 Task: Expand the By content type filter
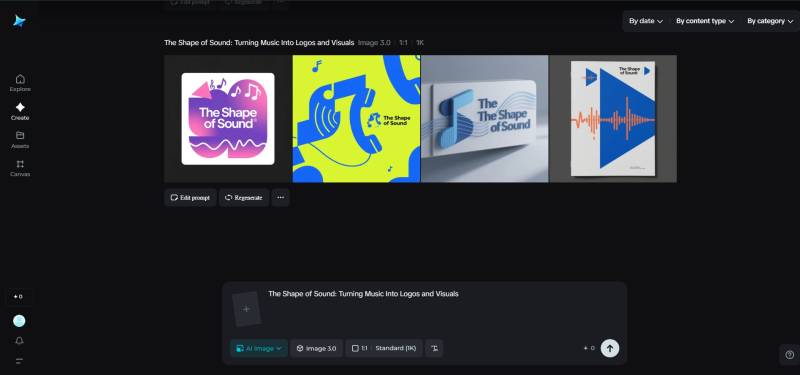[705, 21]
